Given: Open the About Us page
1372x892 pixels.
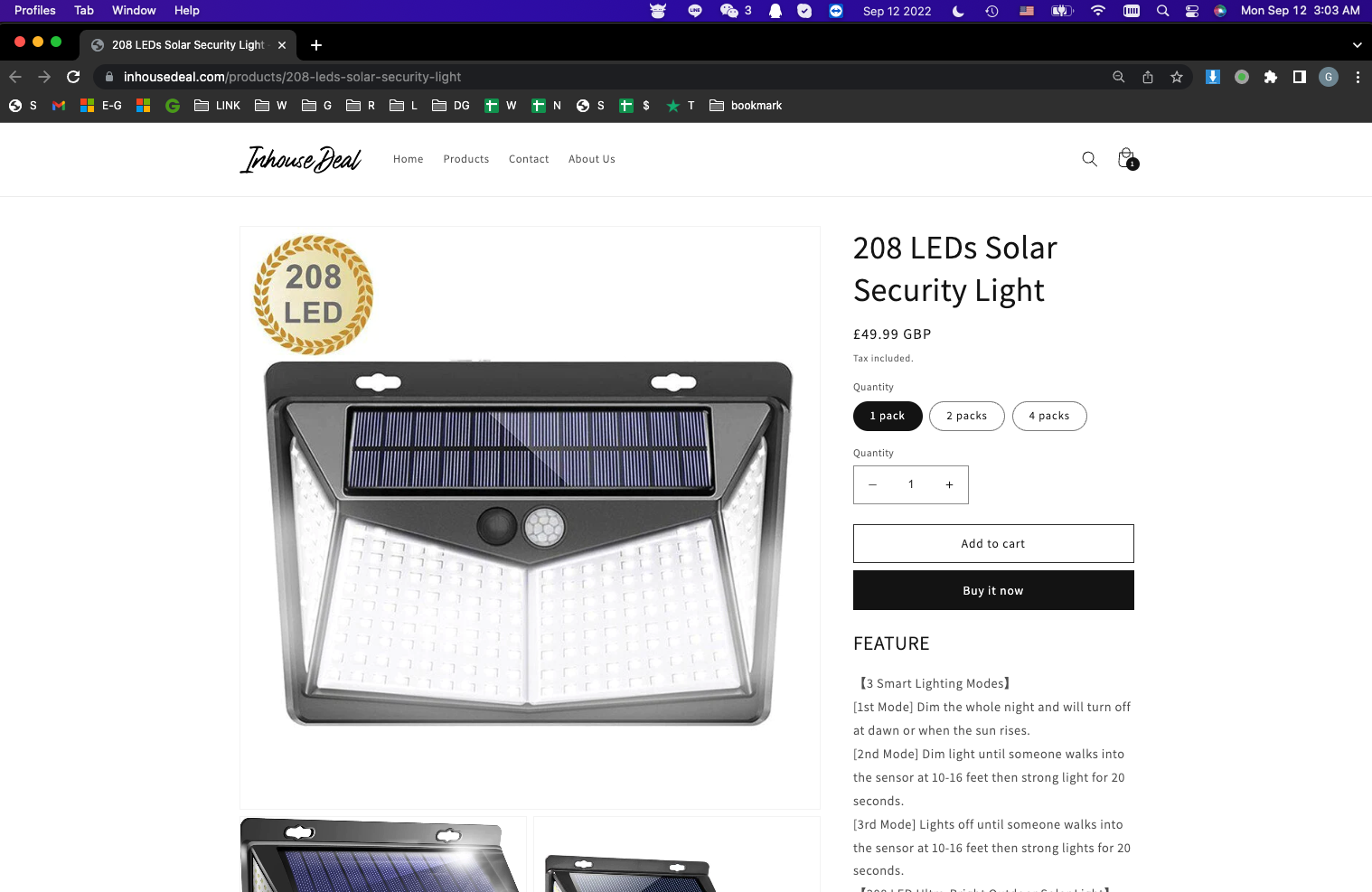Looking at the screenshot, I should [x=592, y=159].
